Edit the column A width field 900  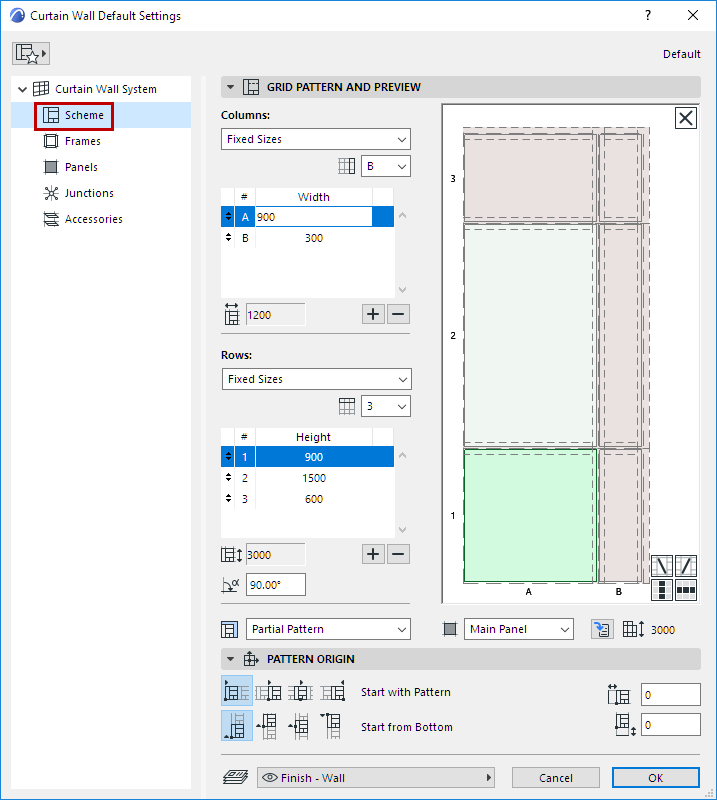313,217
